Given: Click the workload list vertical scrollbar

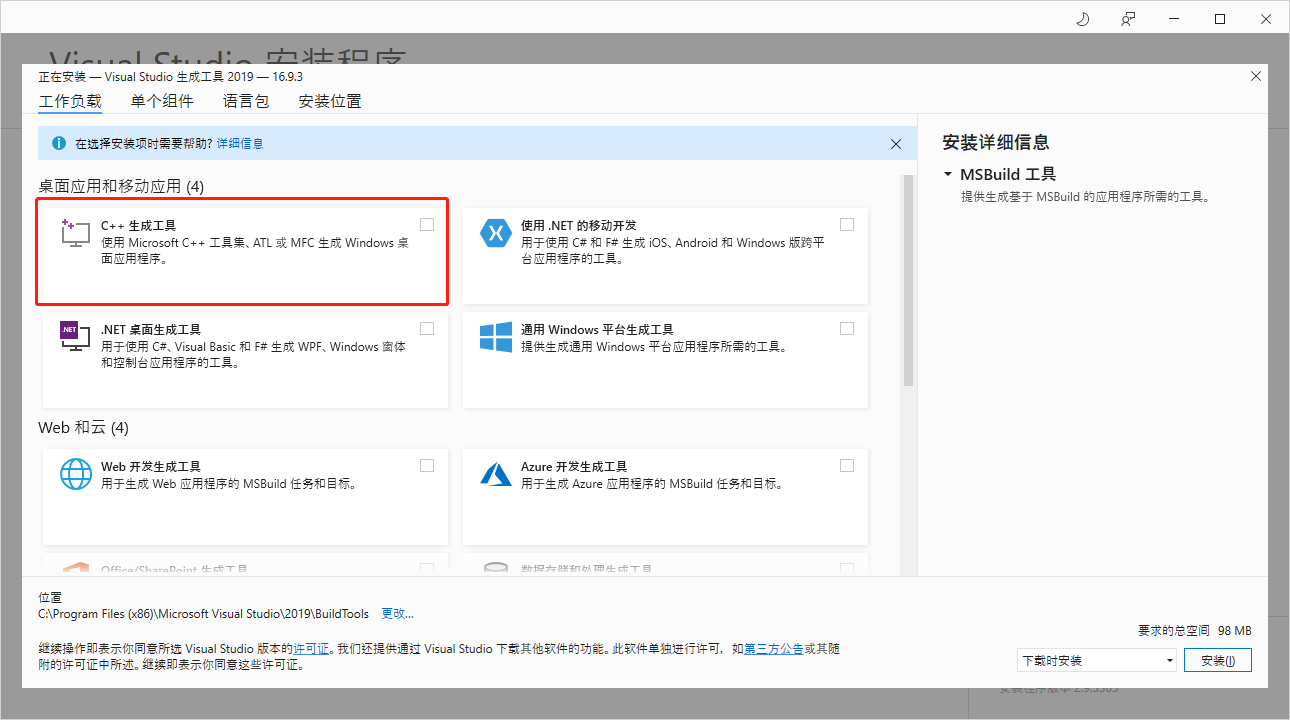Looking at the screenshot, I should (x=908, y=280).
